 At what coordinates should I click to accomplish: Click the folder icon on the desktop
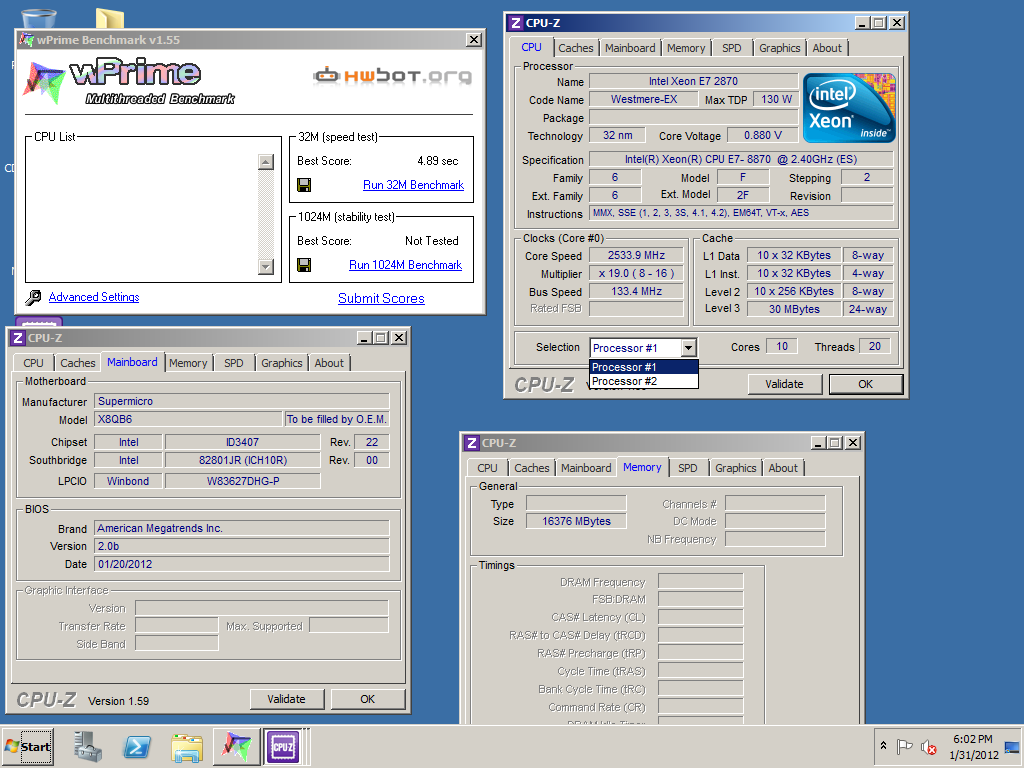point(109,18)
